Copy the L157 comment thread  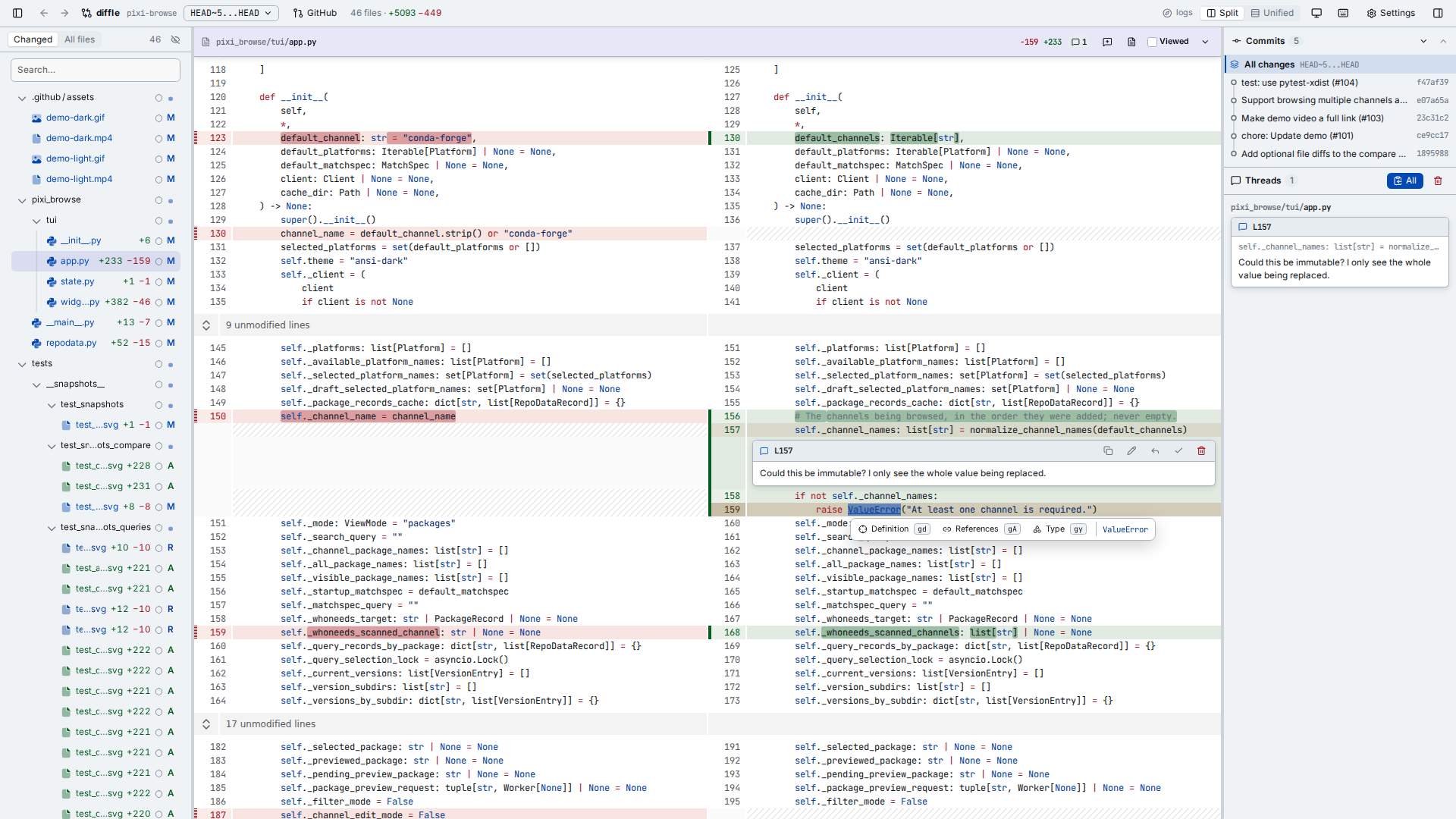pyautogui.click(x=1108, y=450)
